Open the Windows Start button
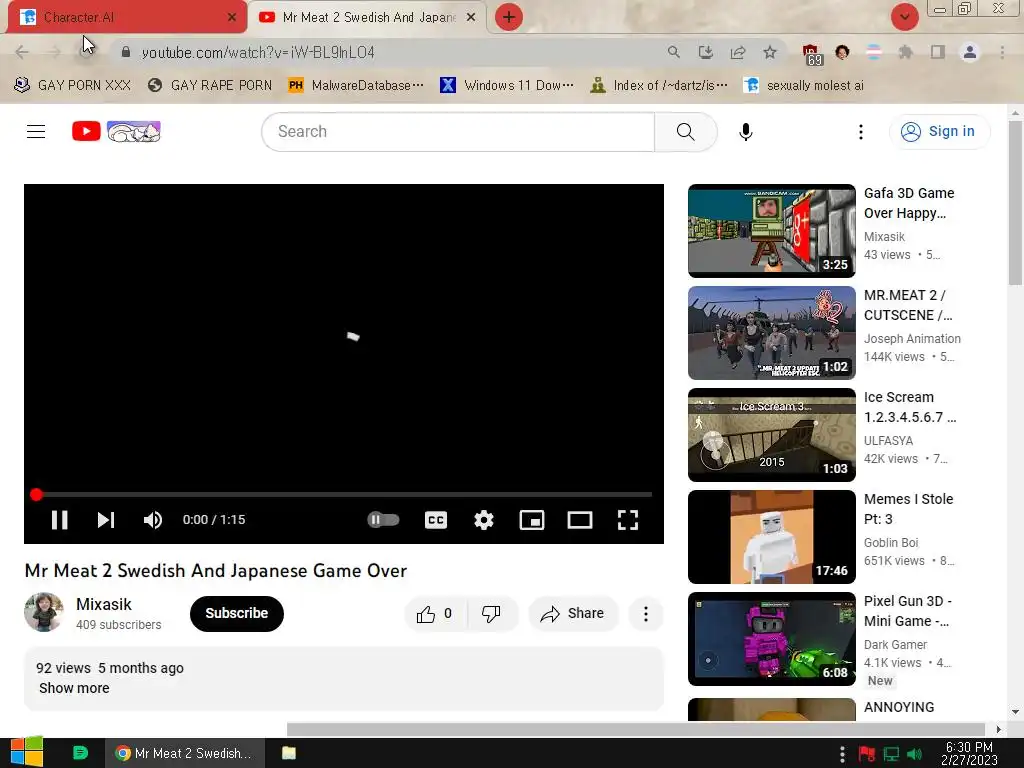 coord(27,752)
